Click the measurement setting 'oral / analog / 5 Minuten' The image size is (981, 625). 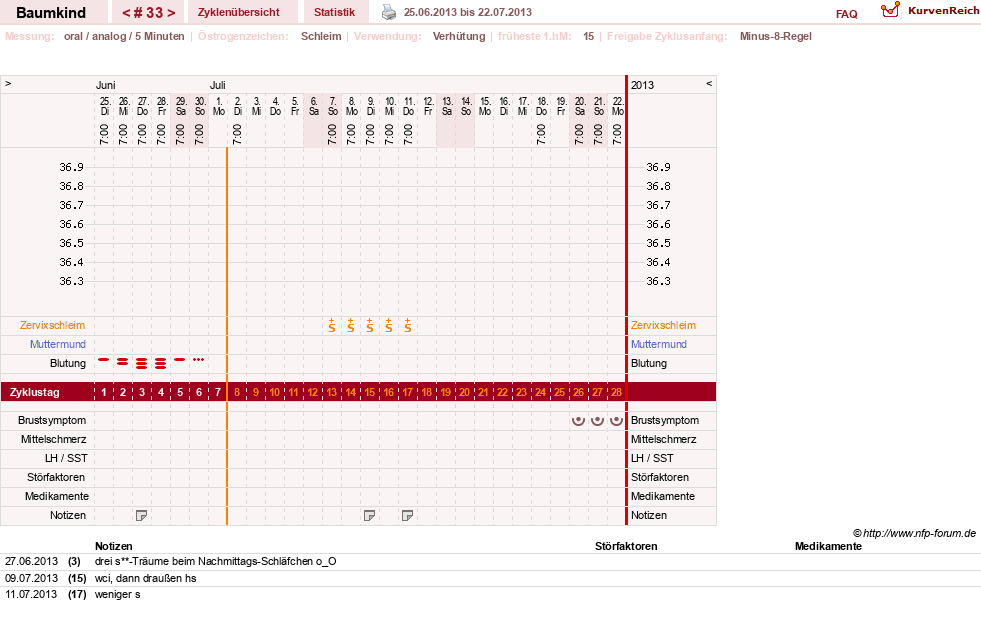point(124,36)
